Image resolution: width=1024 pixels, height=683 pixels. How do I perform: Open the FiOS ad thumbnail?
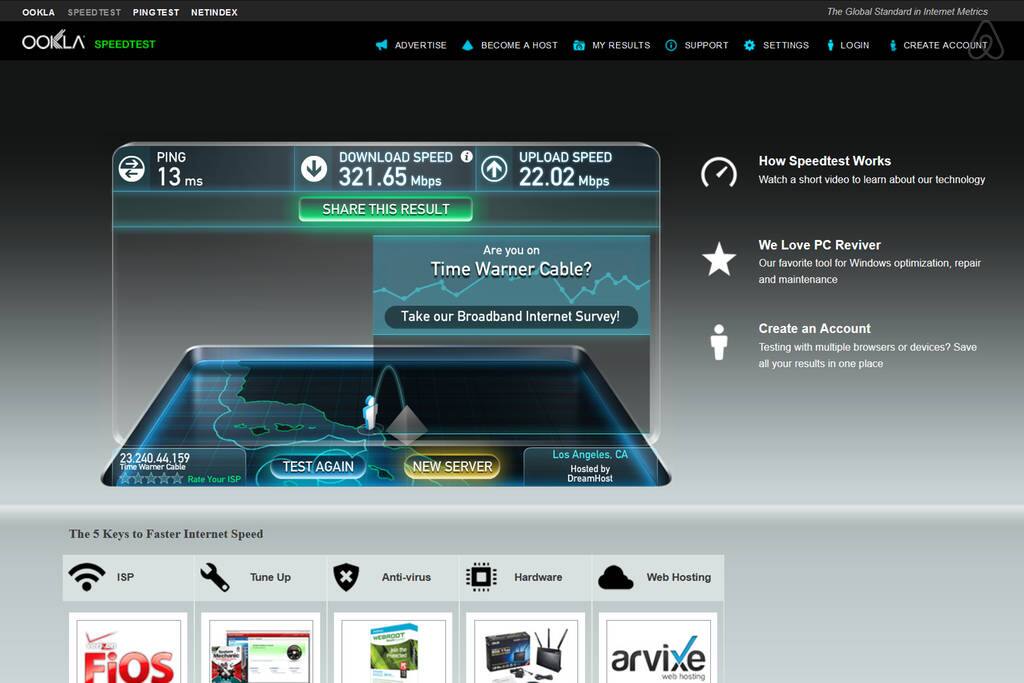tap(128, 649)
